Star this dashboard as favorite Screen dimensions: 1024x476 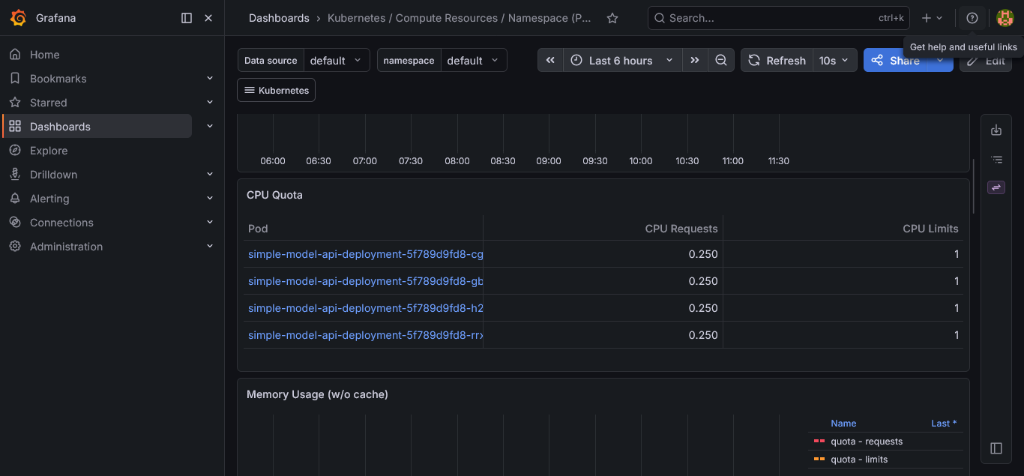point(612,18)
